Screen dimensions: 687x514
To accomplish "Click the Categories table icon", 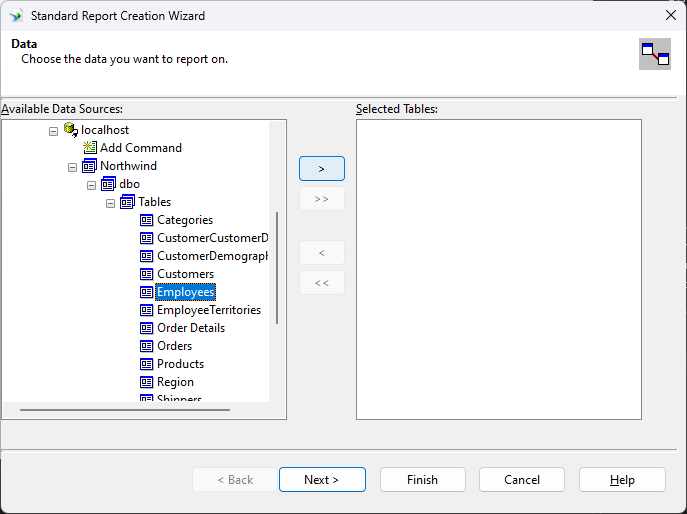I will pyautogui.click(x=147, y=220).
